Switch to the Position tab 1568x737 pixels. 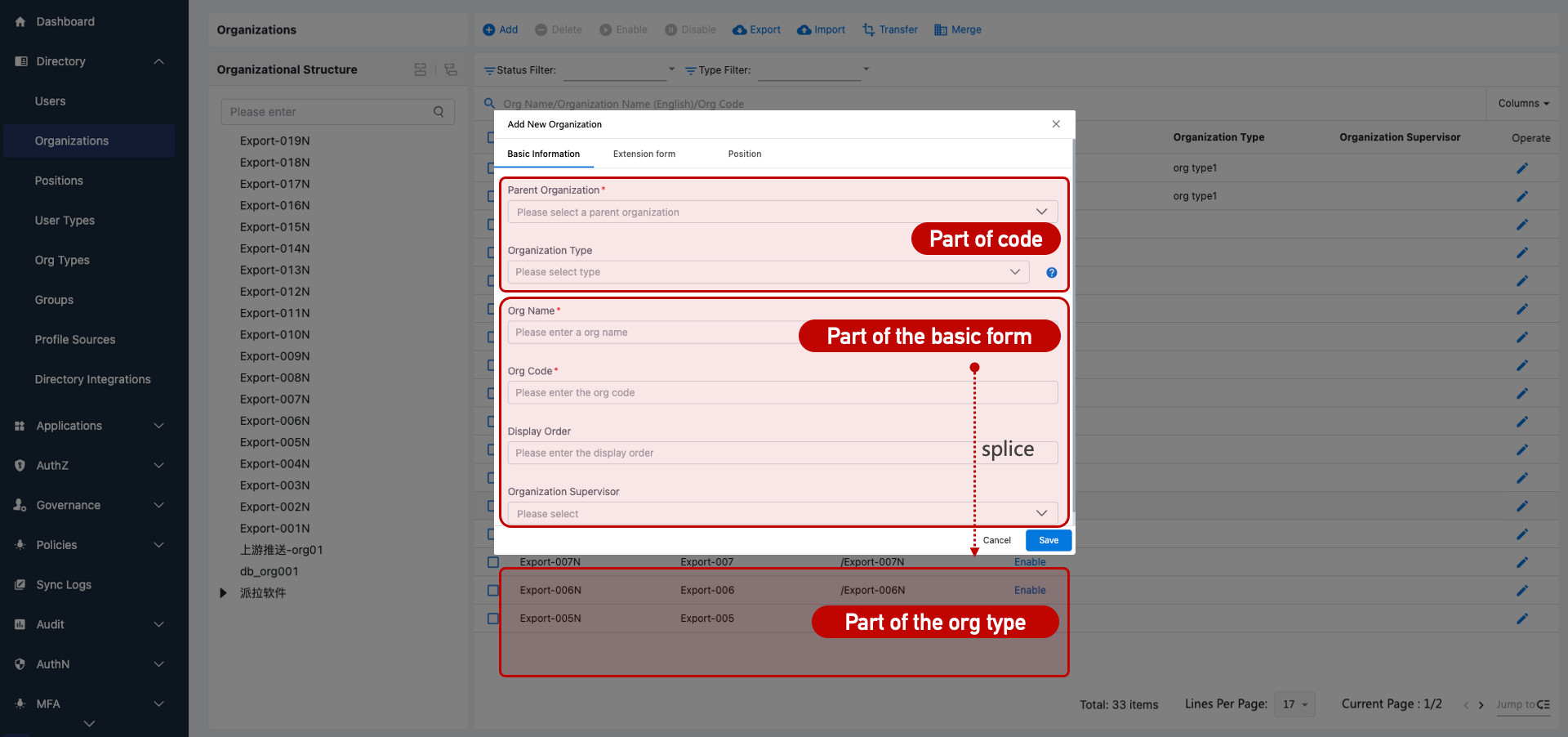744,154
